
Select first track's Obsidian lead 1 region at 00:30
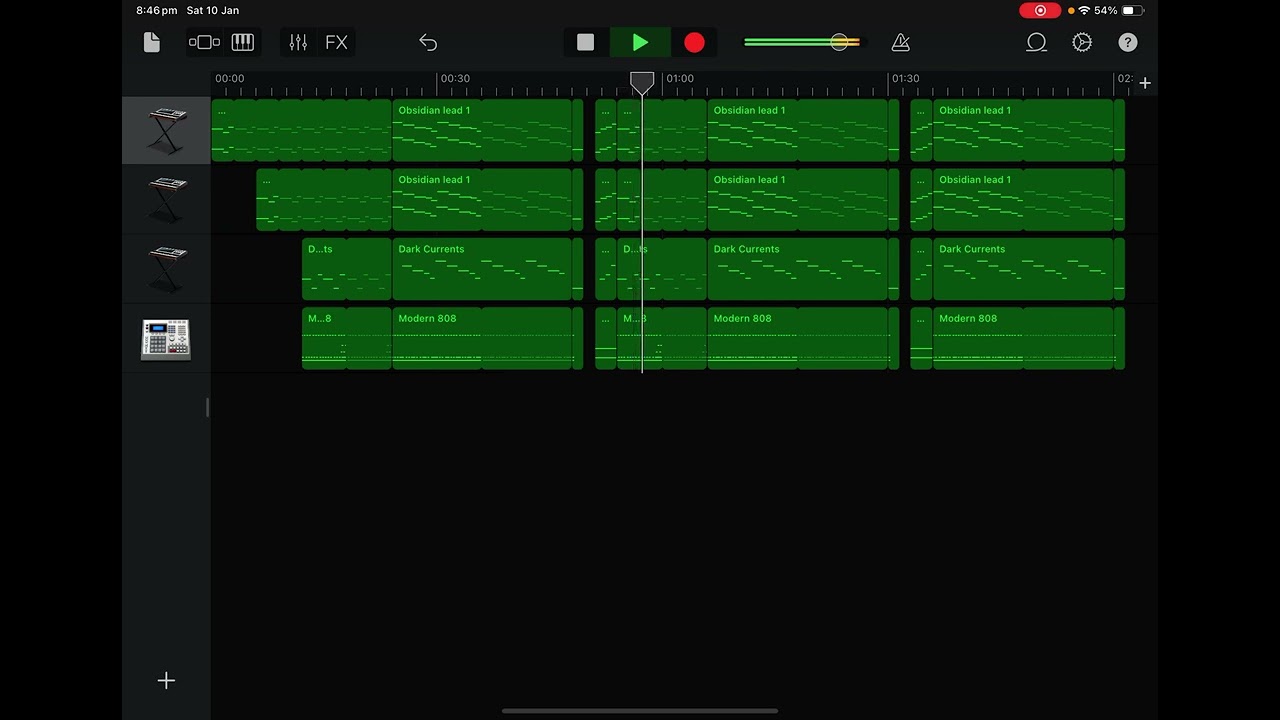pos(482,130)
